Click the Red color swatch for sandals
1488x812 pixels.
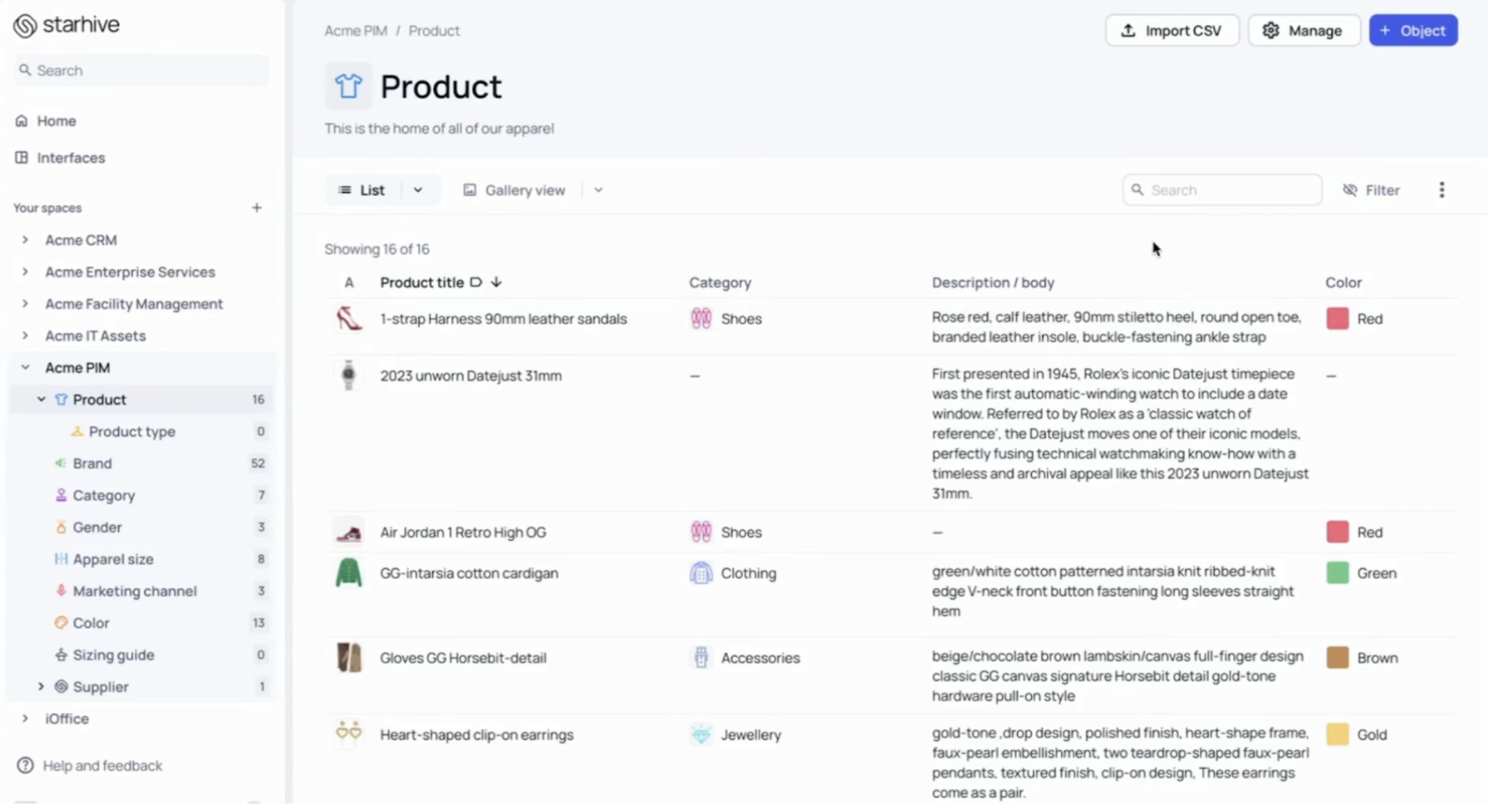pos(1337,318)
